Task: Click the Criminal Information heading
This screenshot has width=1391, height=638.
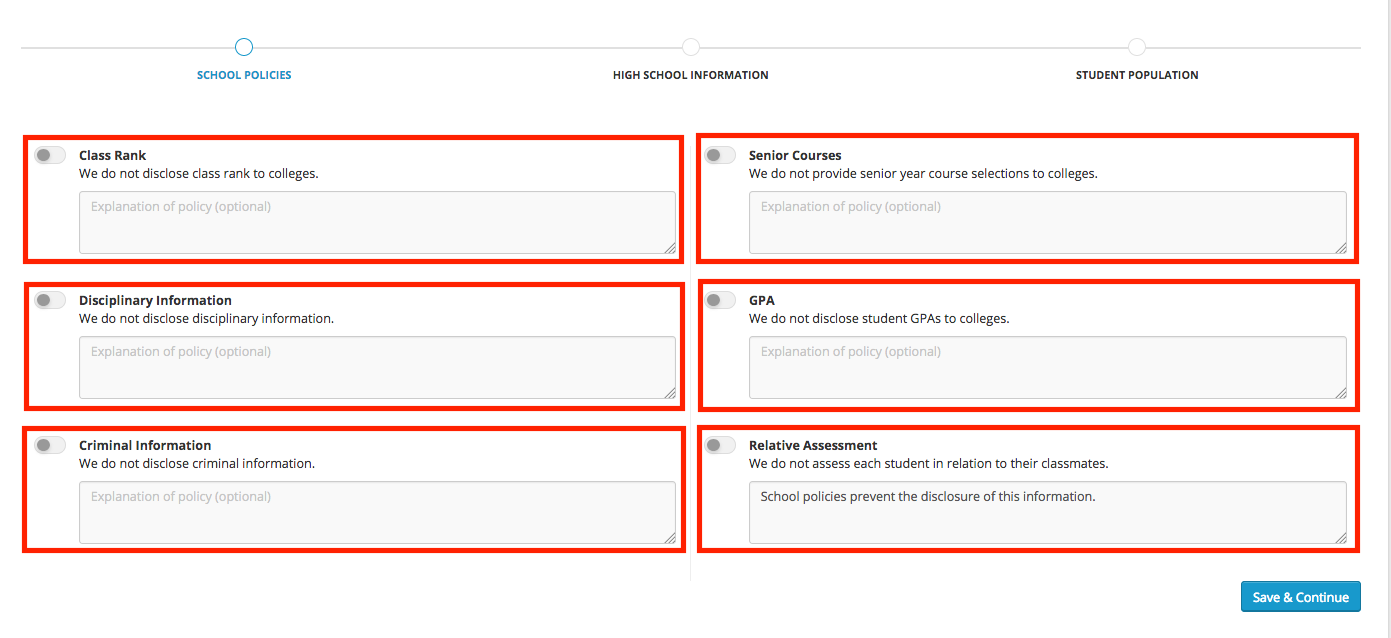Action: pyautogui.click(x=145, y=445)
